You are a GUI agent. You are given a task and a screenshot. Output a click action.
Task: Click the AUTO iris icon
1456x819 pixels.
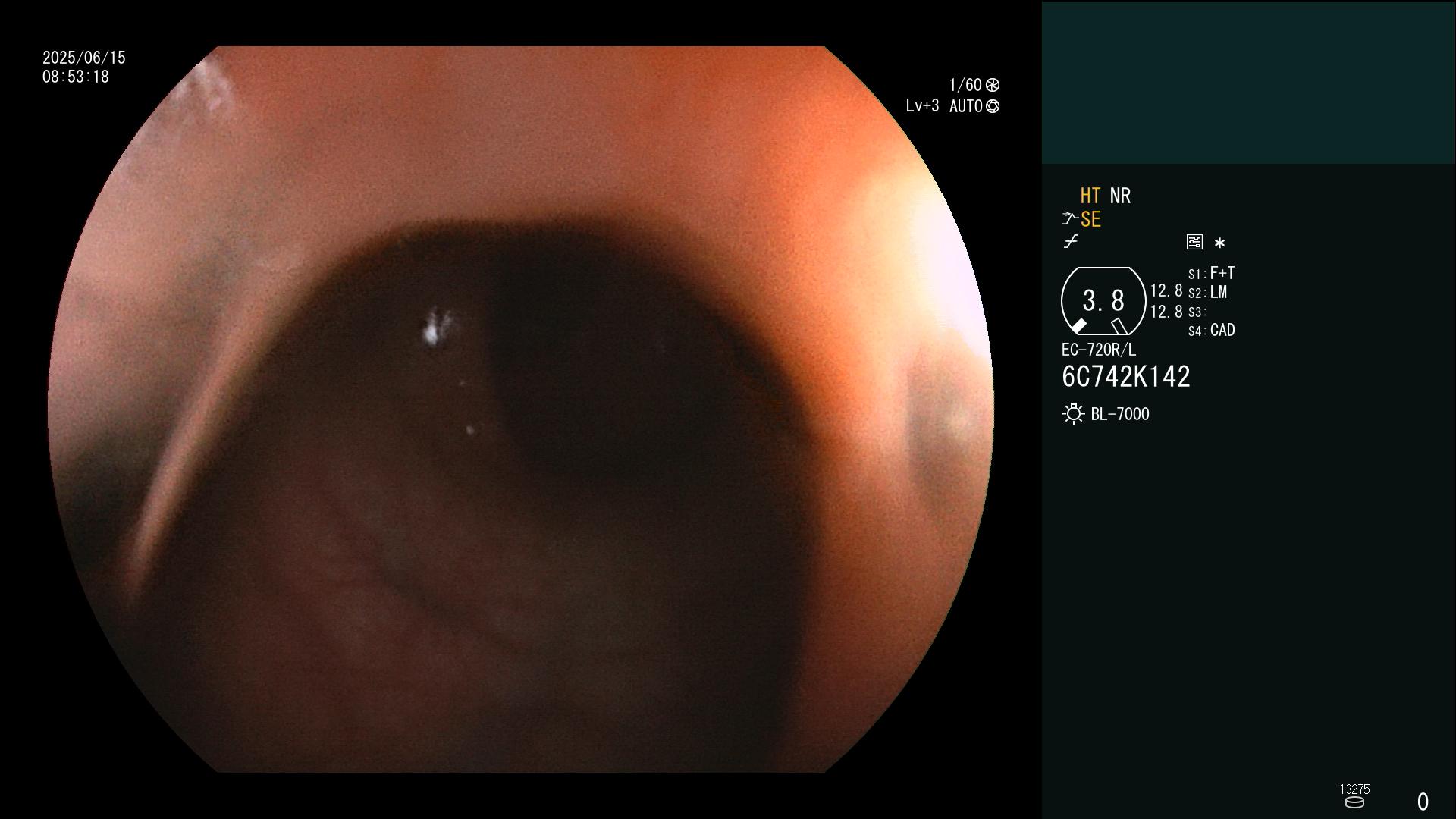993,106
